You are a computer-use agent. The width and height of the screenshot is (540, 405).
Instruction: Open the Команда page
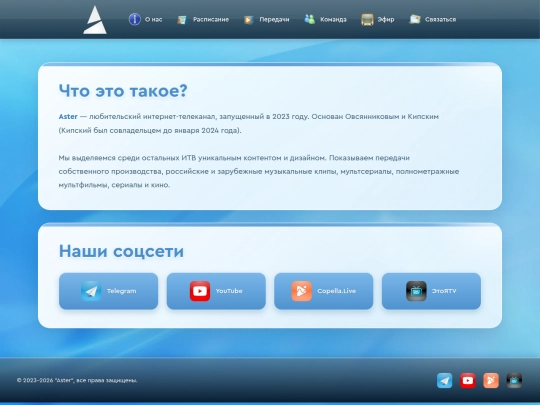pos(333,20)
